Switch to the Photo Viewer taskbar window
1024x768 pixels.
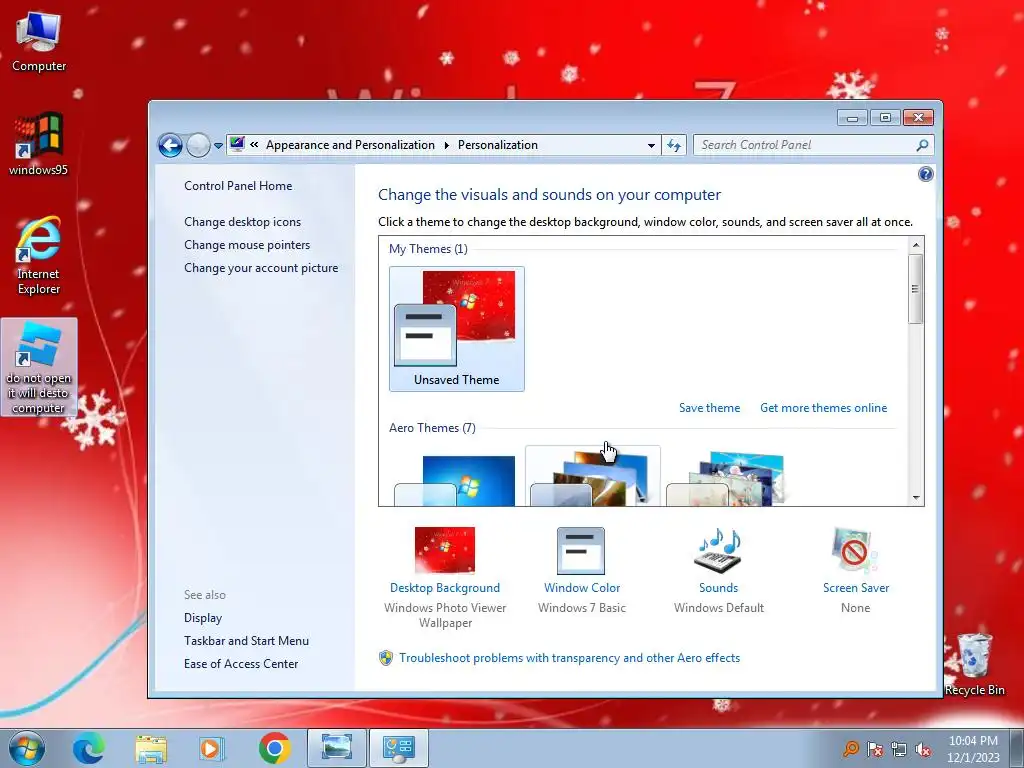click(x=337, y=748)
